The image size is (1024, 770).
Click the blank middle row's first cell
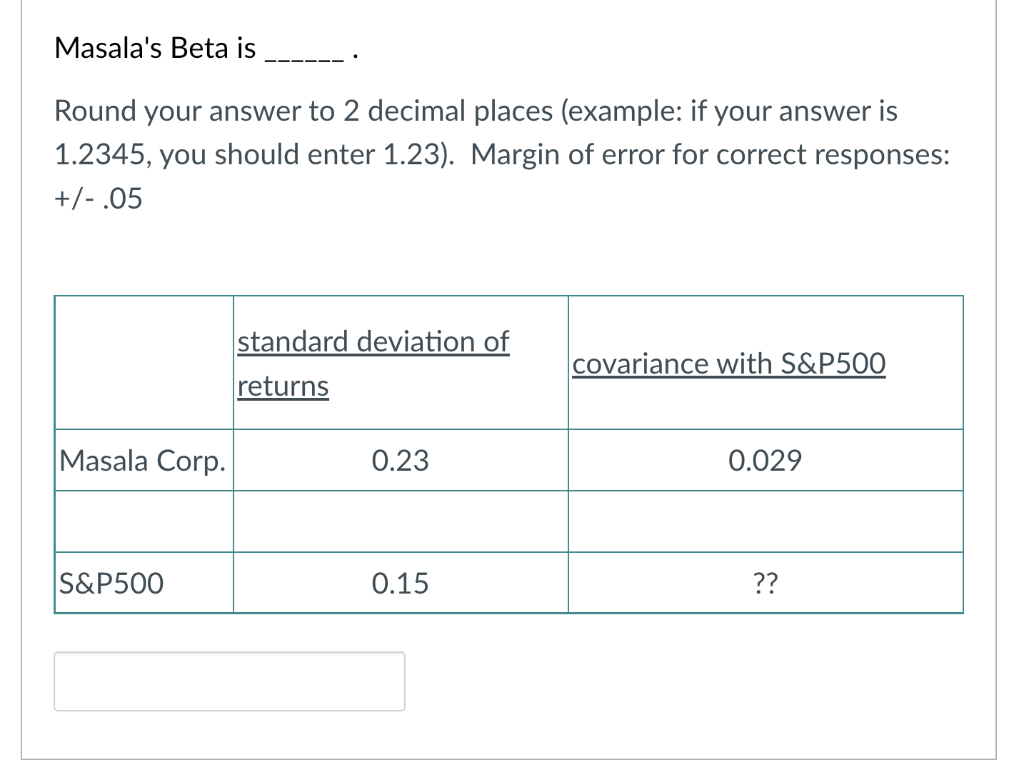(x=144, y=521)
